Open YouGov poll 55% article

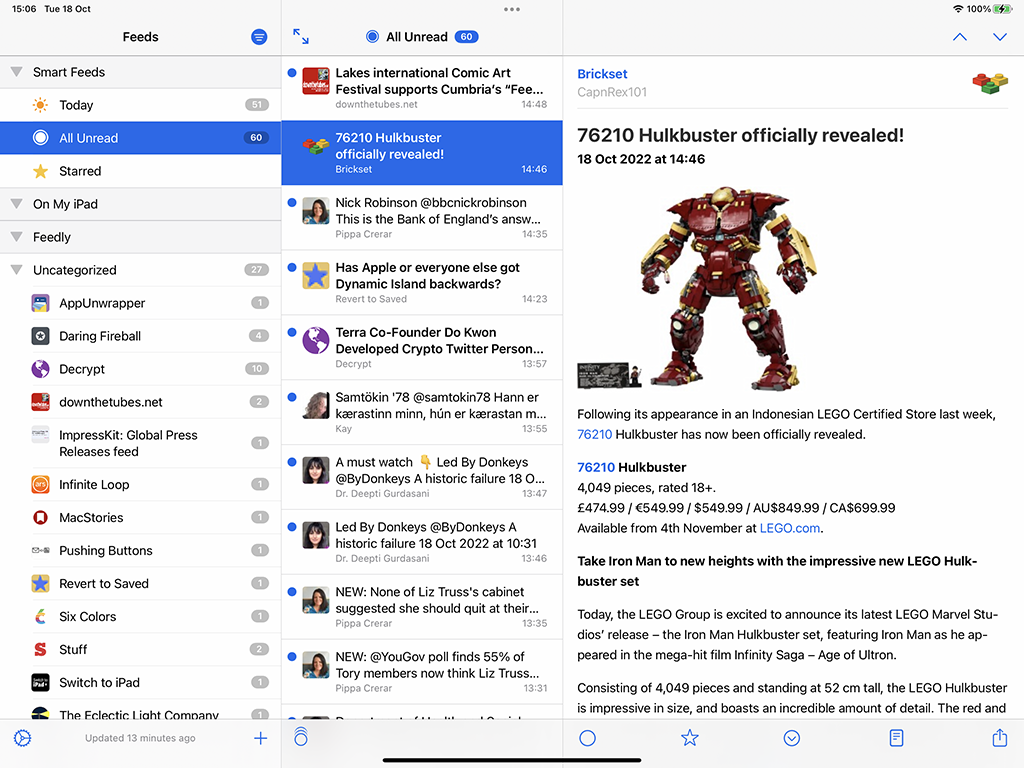click(x=422, y=671)
